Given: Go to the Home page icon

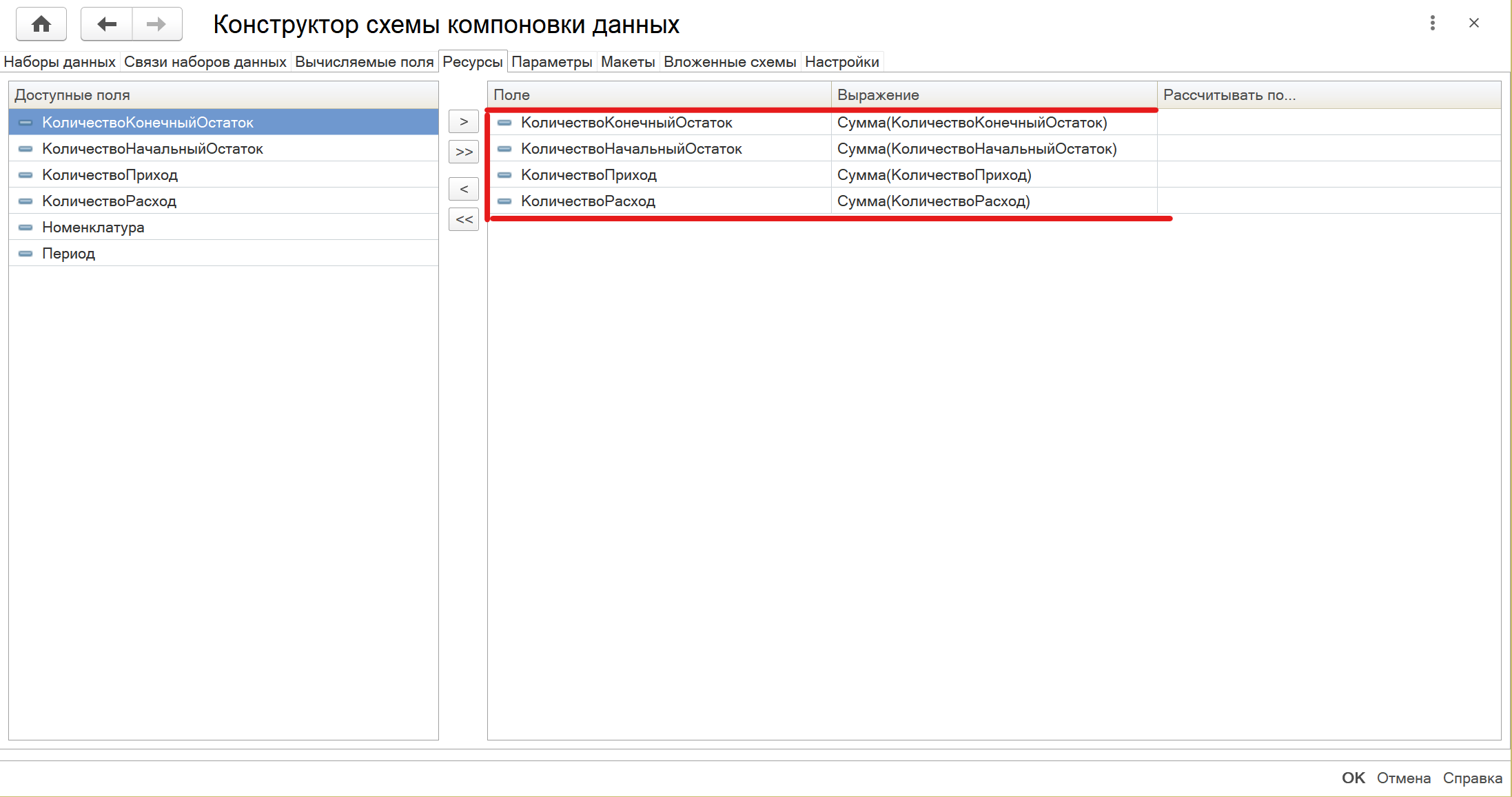Looking at the screenshot, I should (x=41, y=24).
